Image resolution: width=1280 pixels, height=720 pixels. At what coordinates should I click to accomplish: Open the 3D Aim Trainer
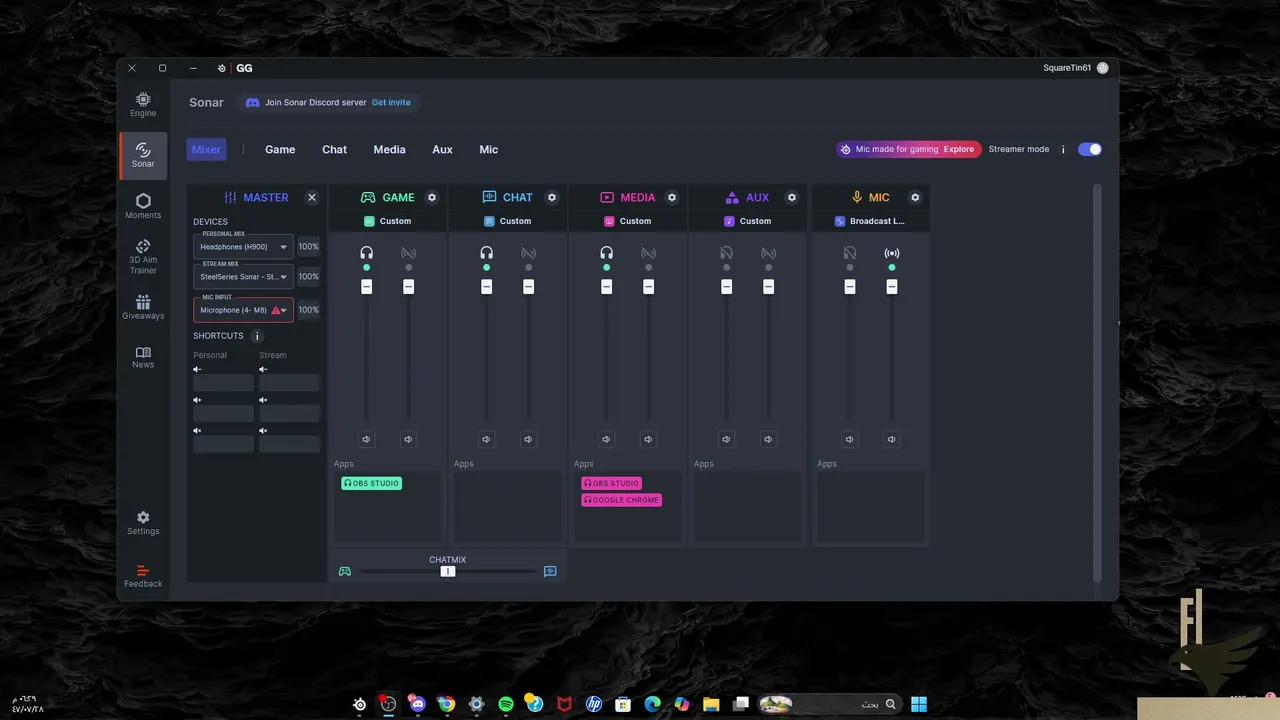pyautogui.click(x=143, y=256)
